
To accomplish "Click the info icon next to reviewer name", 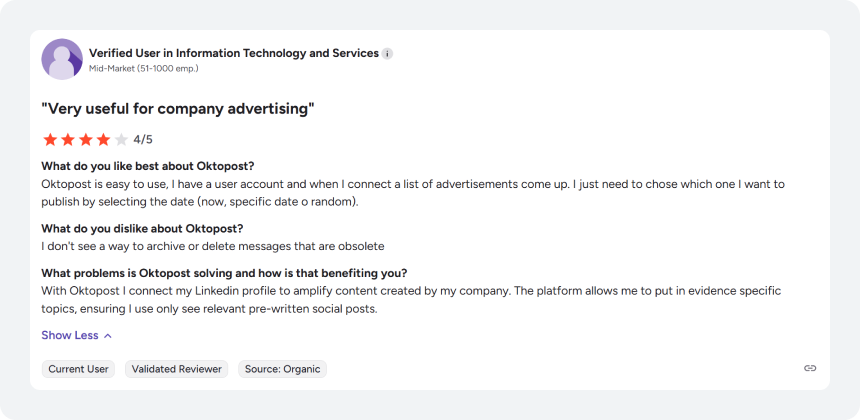I will pyautogui.click(x=387, y=54).
